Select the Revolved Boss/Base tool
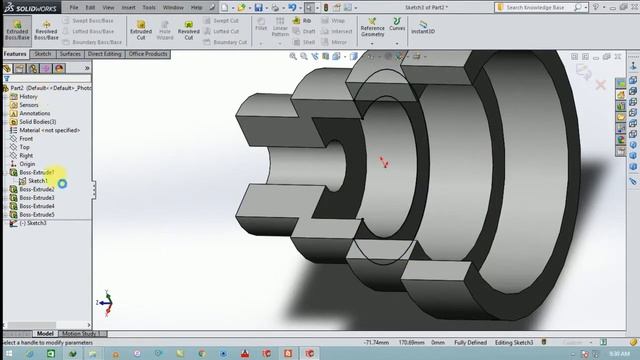Viewport: 640px width, 360px height. click(46, 30)
